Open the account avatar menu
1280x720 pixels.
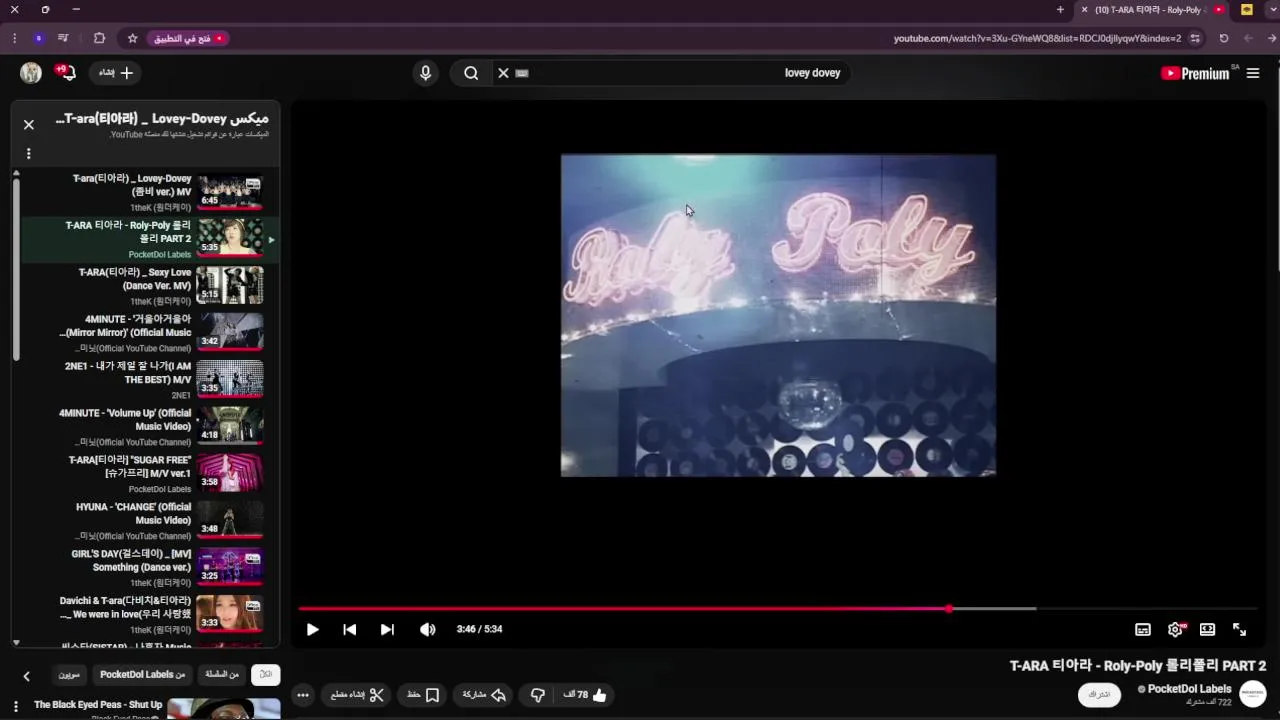(x=31, y=73)
